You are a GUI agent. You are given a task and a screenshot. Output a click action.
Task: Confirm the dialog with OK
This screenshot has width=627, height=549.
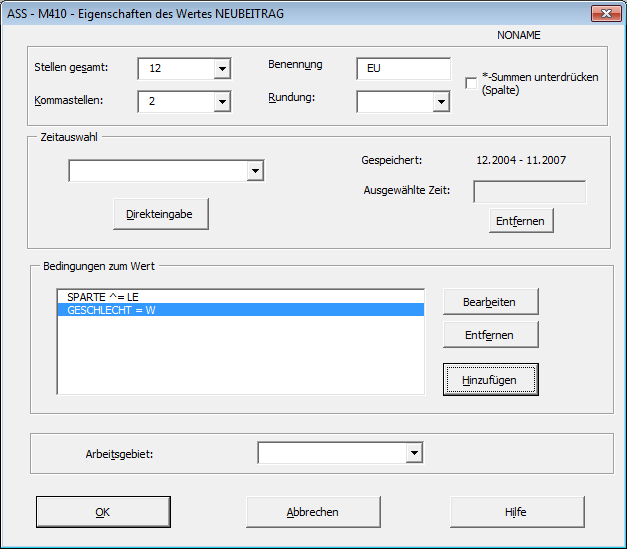pos(102,512)
